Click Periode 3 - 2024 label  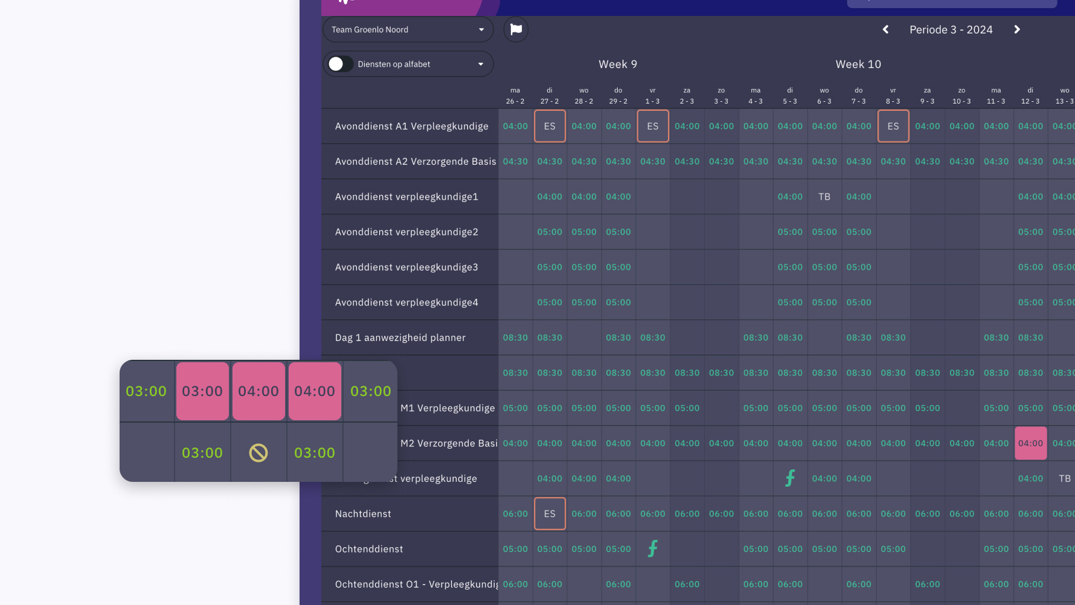pos(951,29)
